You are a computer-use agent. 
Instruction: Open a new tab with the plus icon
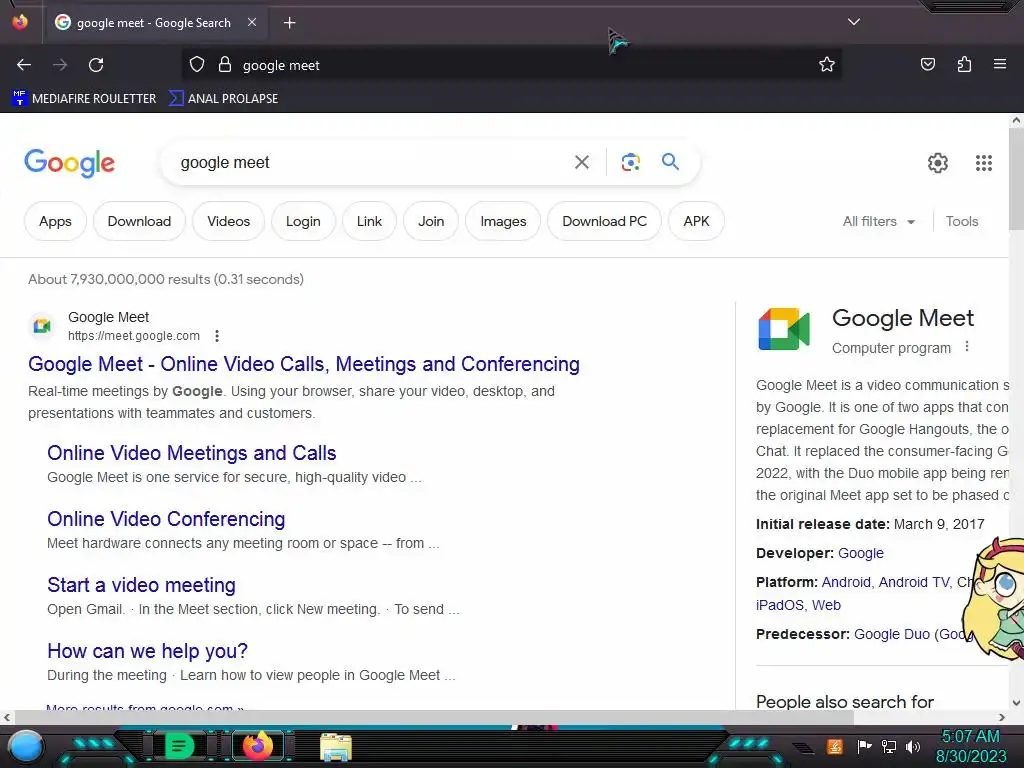(x=289, y=23)
